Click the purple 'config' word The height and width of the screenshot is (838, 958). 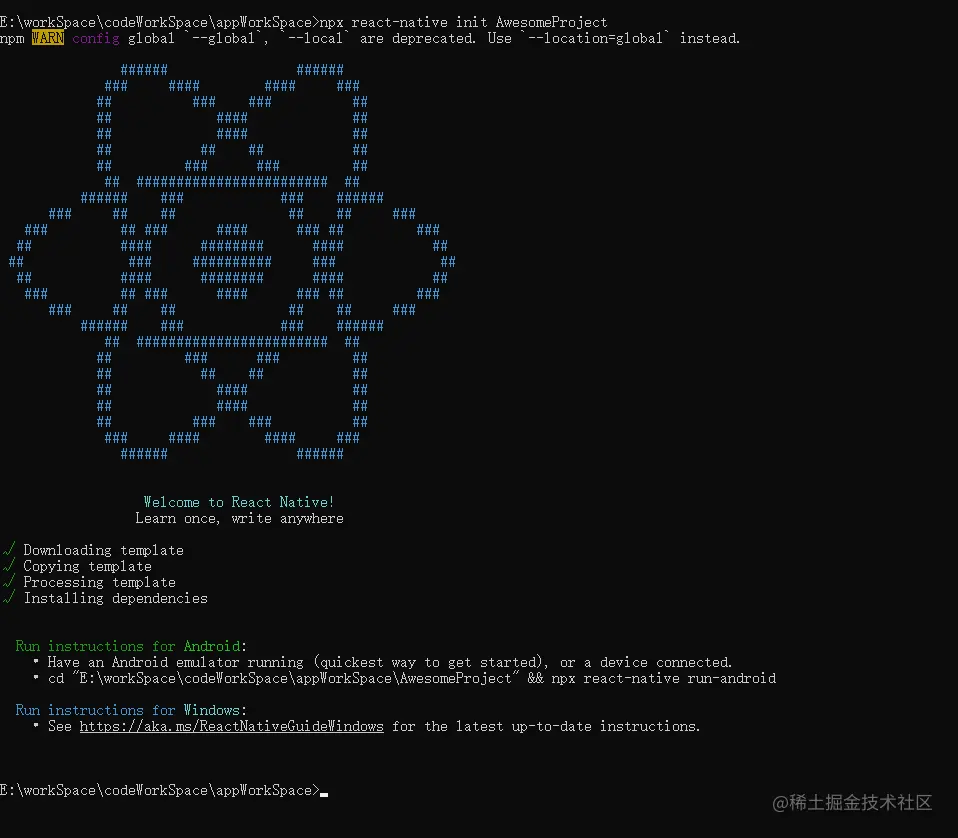point(95,38)
